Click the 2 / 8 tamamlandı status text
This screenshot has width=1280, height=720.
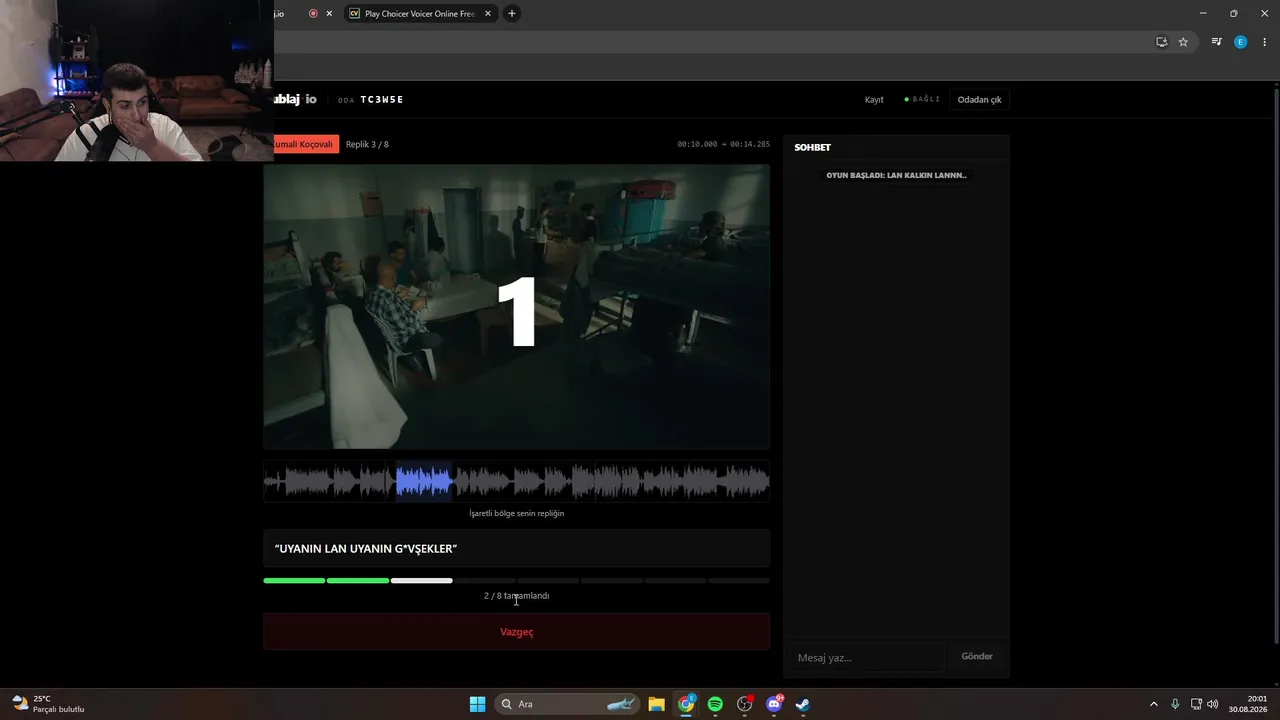point(516,596)
